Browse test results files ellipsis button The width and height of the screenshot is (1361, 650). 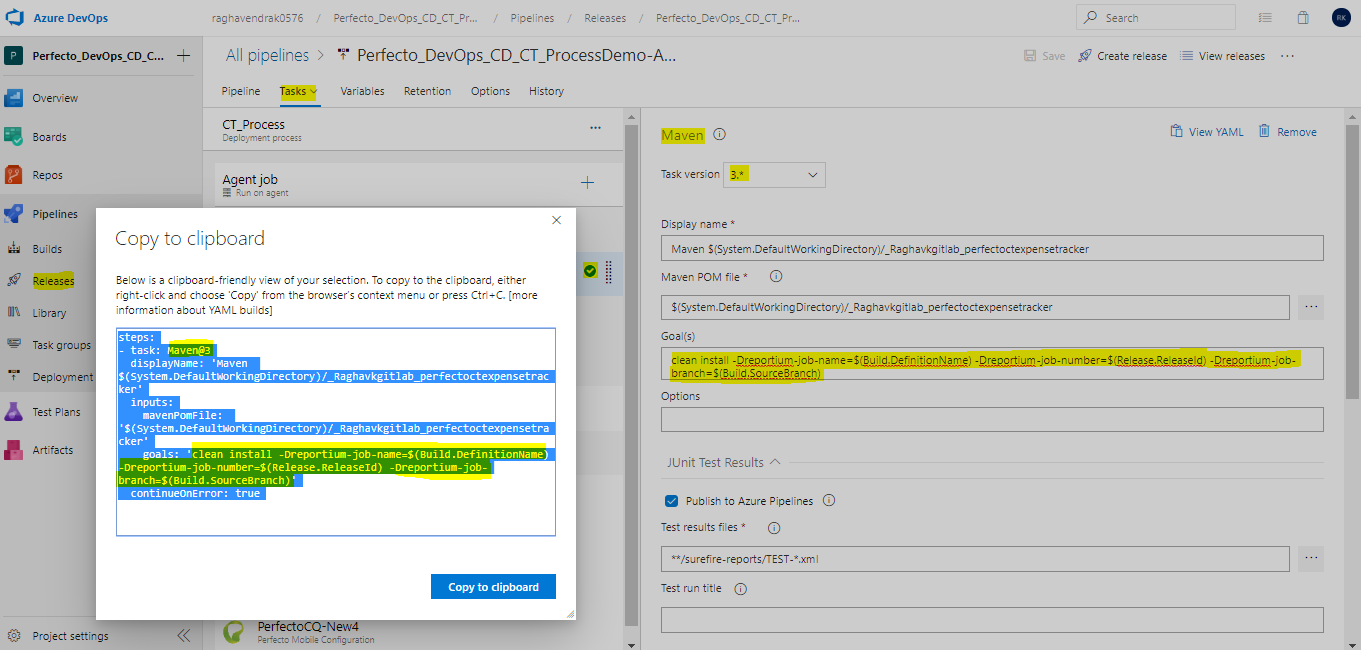tap(1311, 558)
